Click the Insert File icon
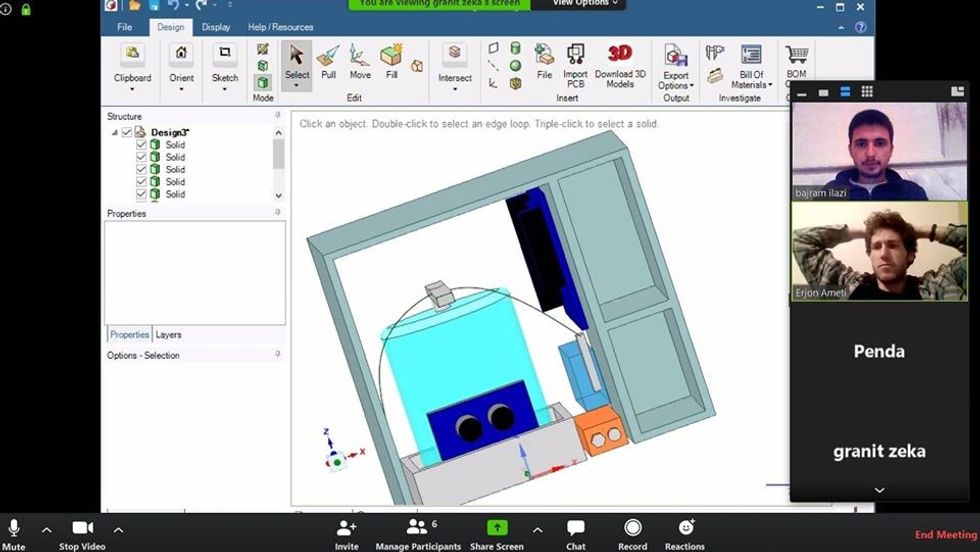 (544, 62)
